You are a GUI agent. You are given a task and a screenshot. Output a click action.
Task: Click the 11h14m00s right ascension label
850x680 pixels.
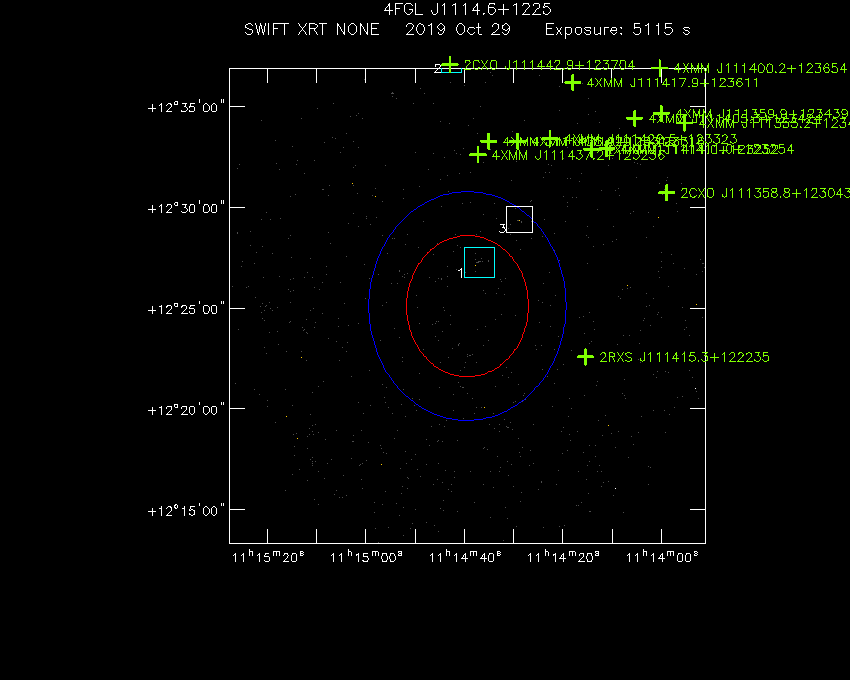(x=662, y=556)
